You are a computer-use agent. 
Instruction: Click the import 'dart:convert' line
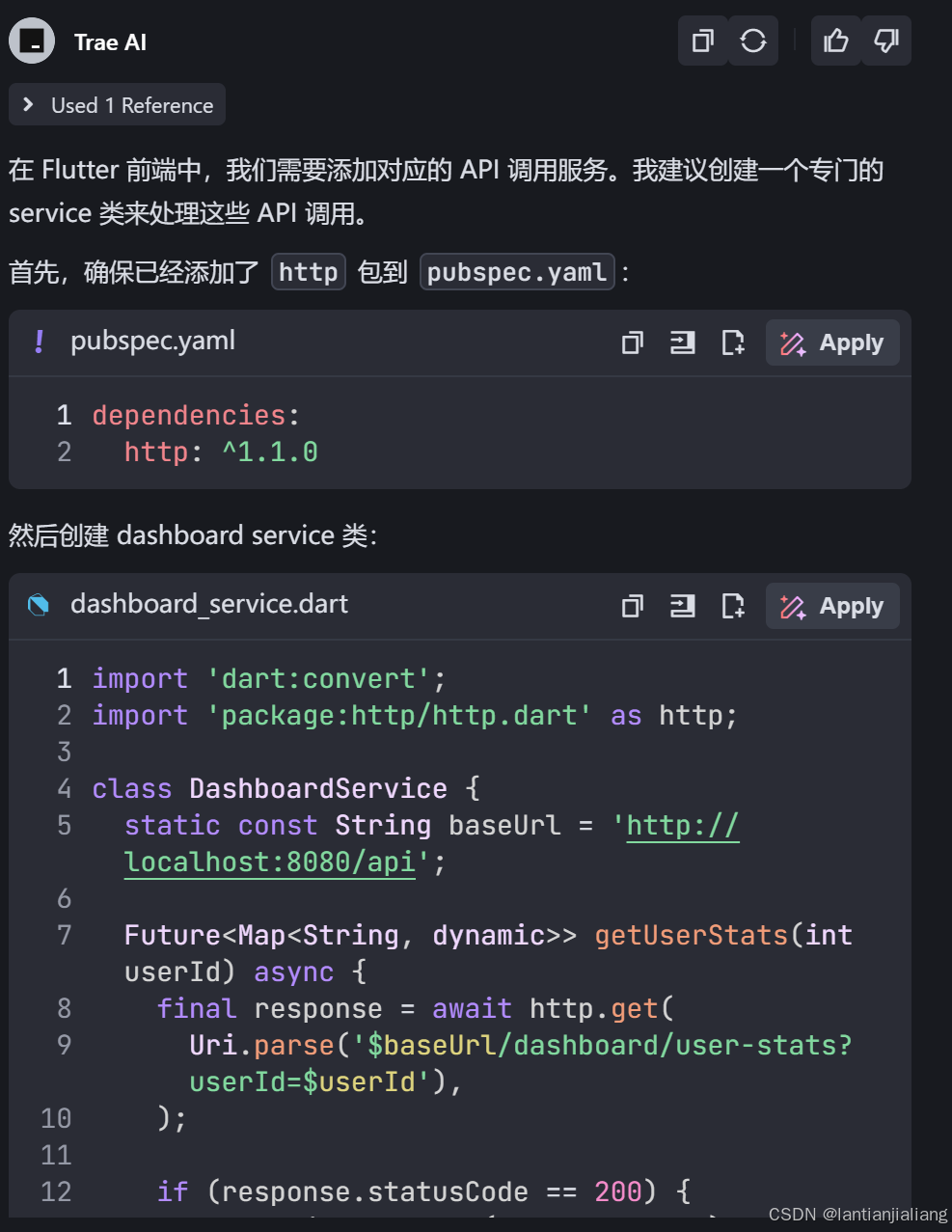tap(269, 678)
